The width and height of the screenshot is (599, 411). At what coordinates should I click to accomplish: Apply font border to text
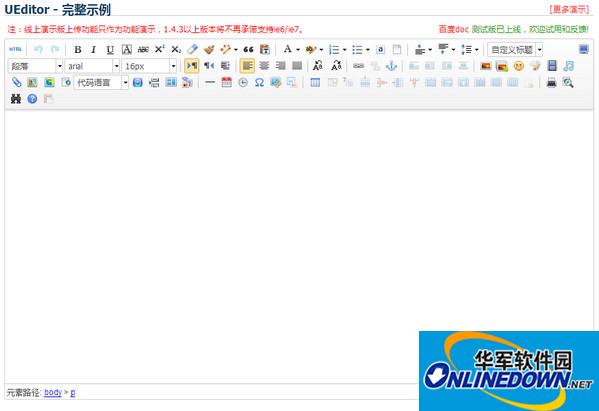pos(126,49)
